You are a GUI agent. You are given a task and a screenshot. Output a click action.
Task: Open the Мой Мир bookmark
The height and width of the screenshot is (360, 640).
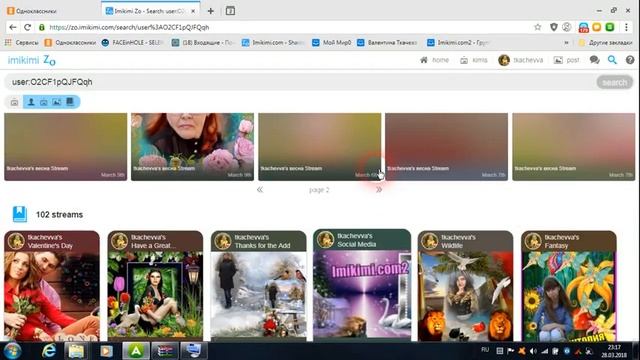pos(331,42)
